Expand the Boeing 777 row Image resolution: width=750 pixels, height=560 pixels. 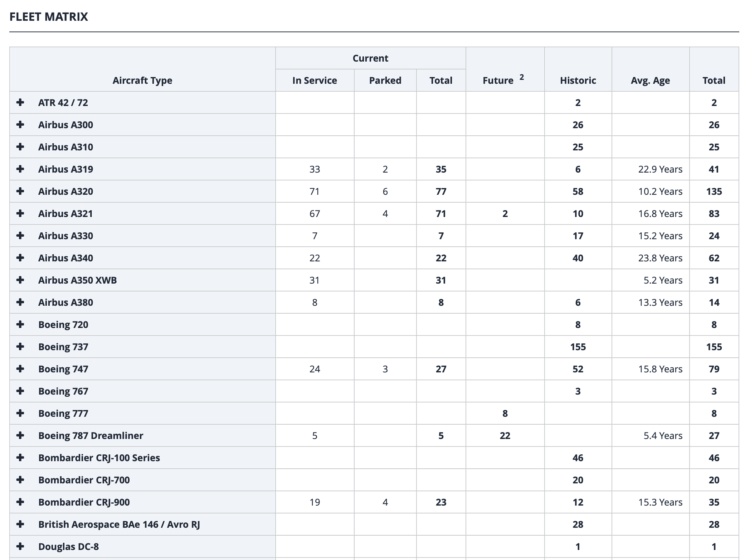[20, 413]
